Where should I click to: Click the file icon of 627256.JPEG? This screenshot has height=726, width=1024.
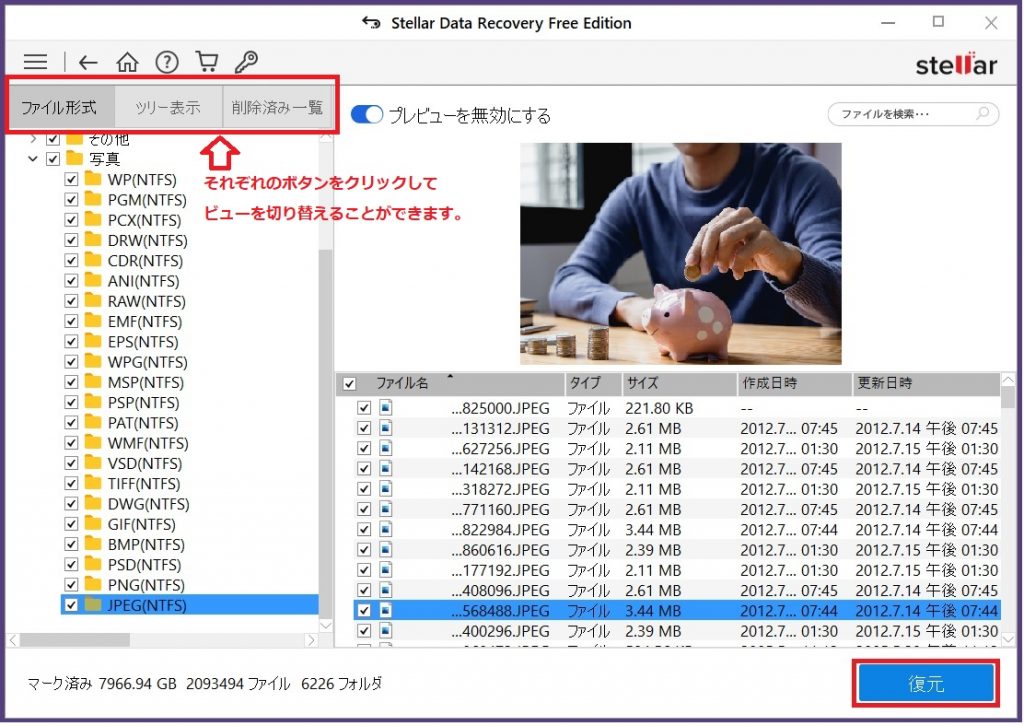pos(386,449)
